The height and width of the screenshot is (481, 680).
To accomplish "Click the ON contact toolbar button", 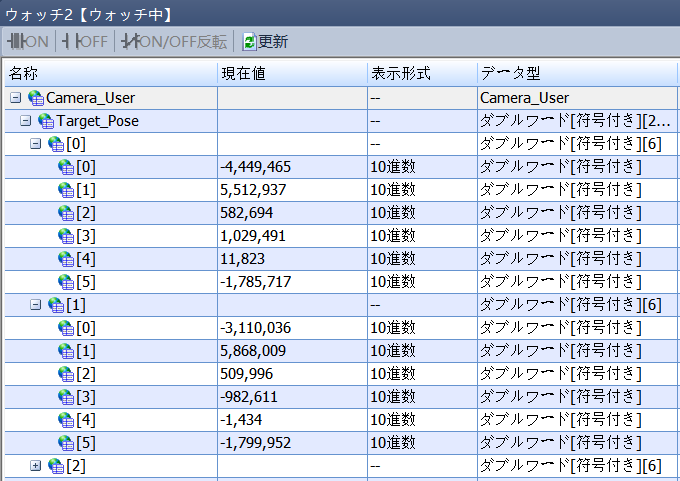I will point(27,42).
